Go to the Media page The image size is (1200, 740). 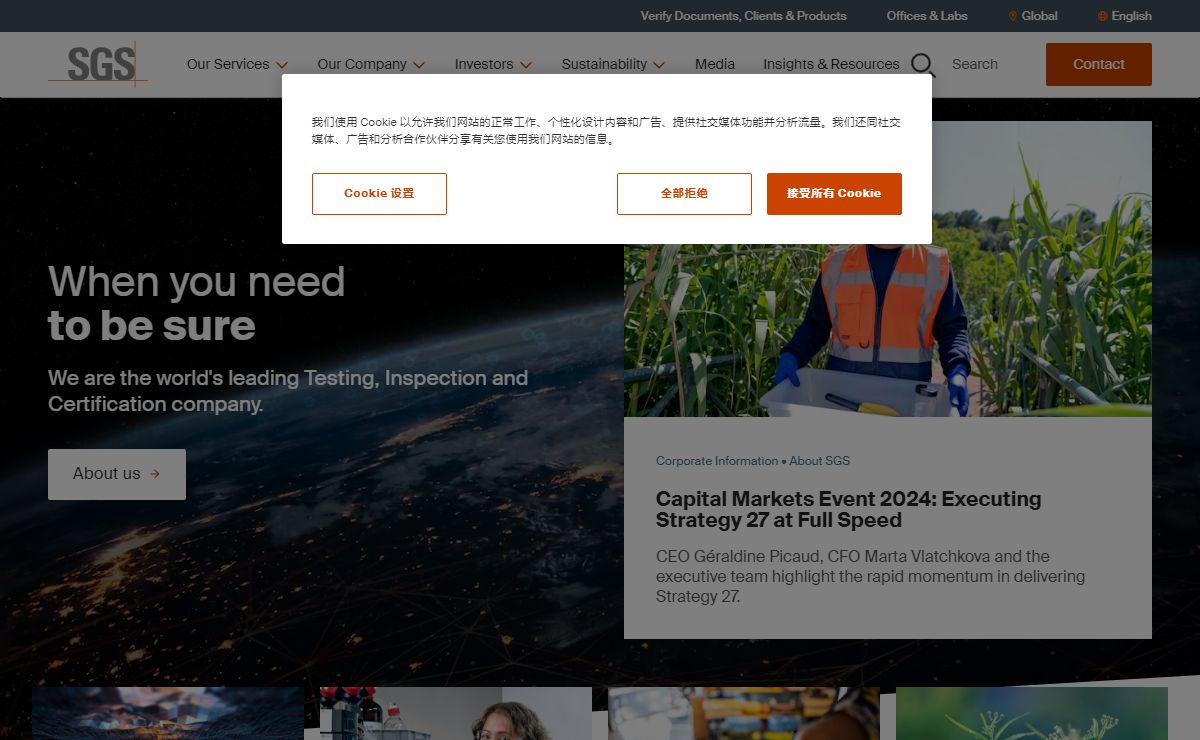[715, 64]
